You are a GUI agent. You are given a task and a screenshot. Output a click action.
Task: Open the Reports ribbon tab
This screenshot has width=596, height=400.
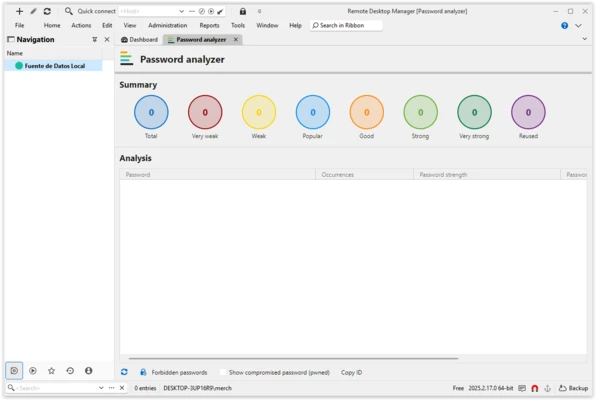209,25
